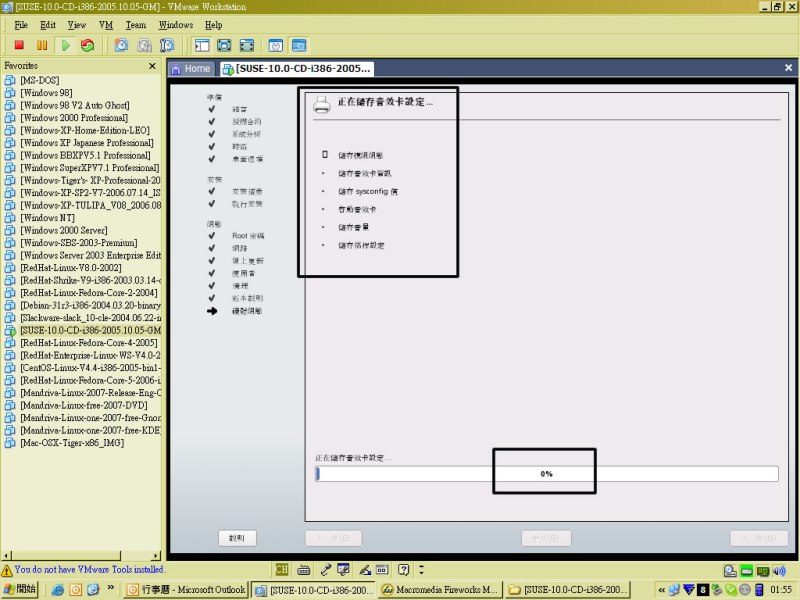The width and height of the screenshot is (800, 600).
Task: Suspend the VM with the pause icon
Action: pos(42,45)
